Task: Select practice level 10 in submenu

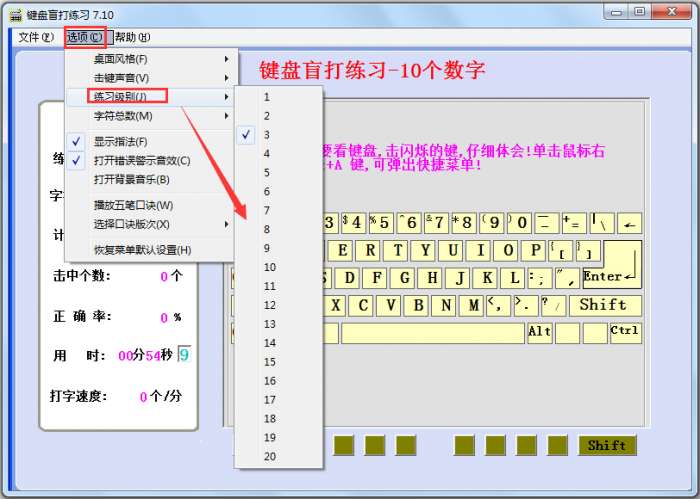Action: click(270, 267)
